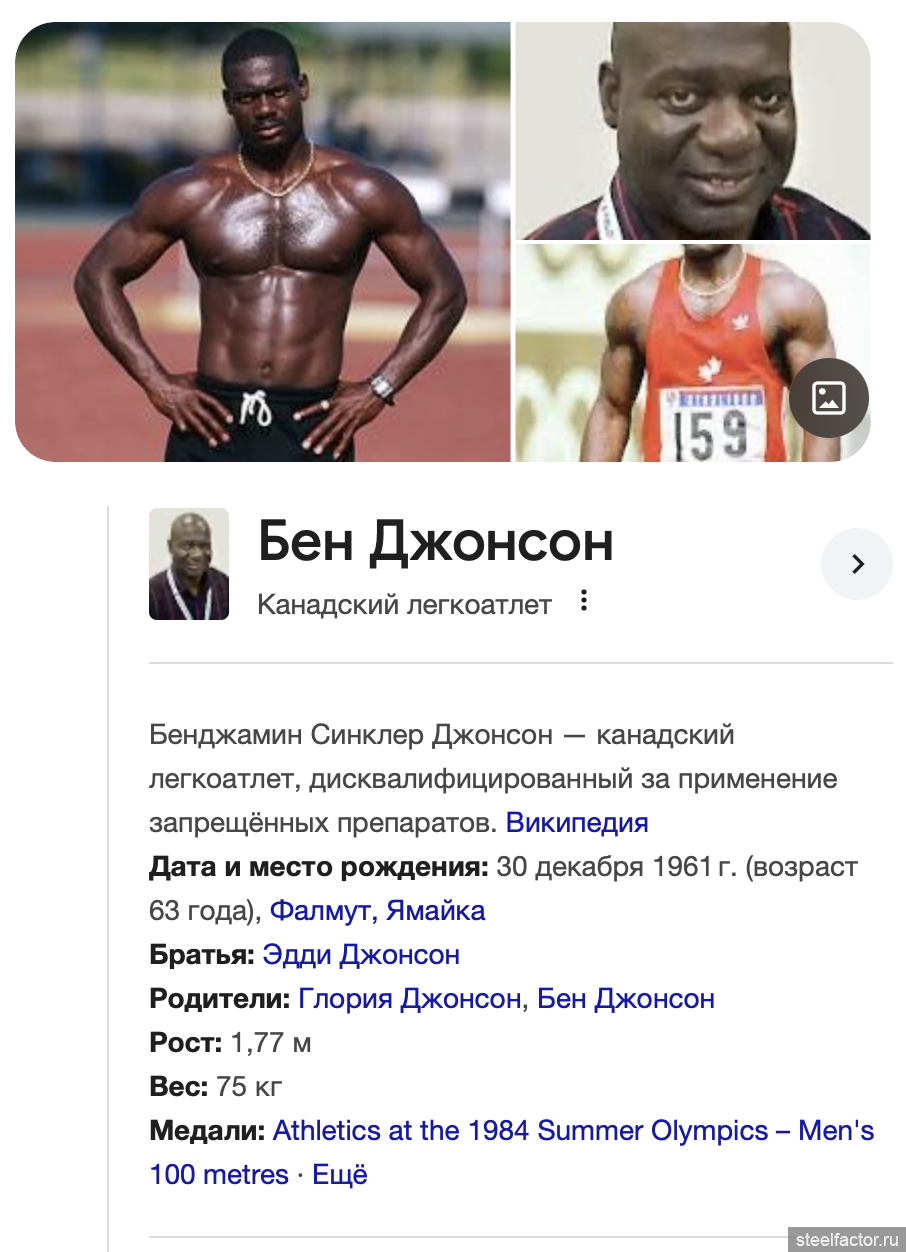
Task: Expand panel with right chevron arrow
Action: tap(857, 564)
